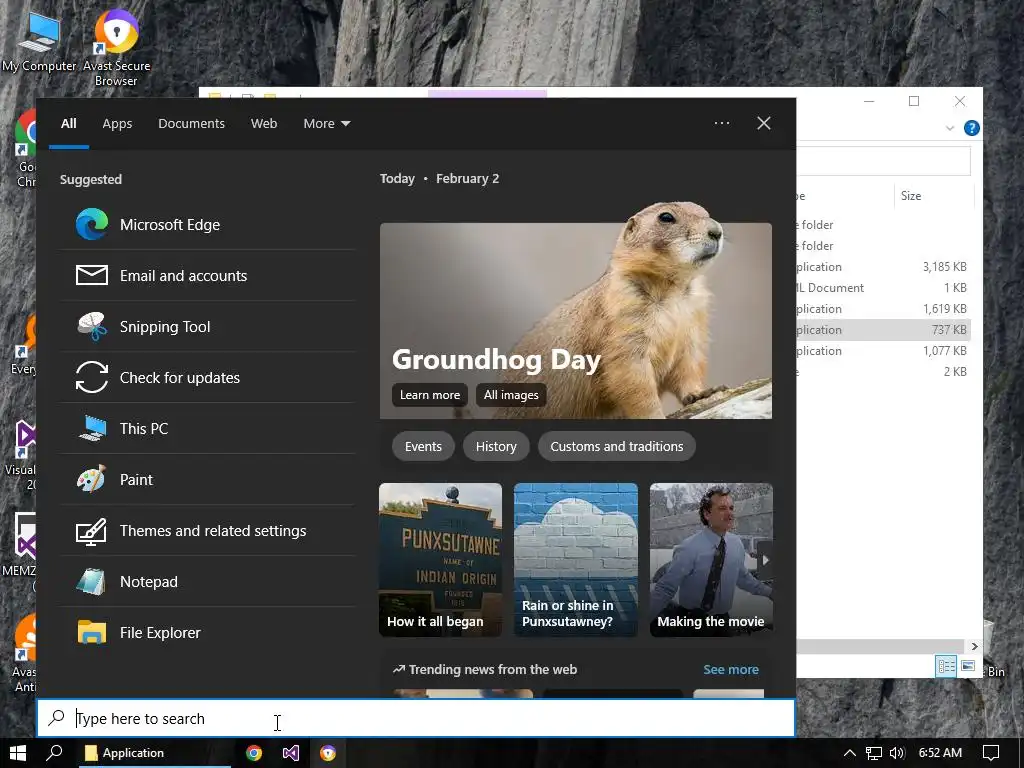Click the Size column header in Explorer
This screenshot has height=768, width=1024.
click(933, 195)
